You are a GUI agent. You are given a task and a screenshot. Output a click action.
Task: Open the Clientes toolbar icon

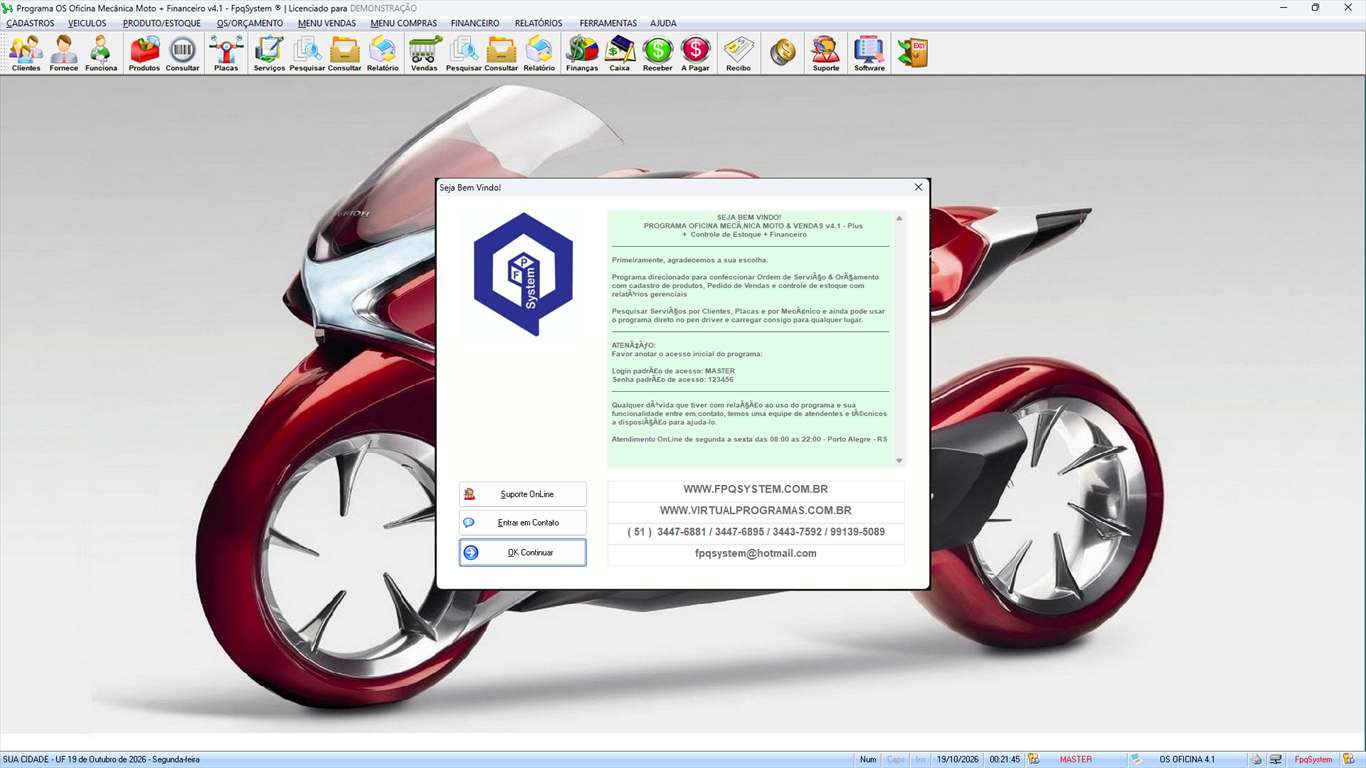pyautogui.click(x=26, y=54)
